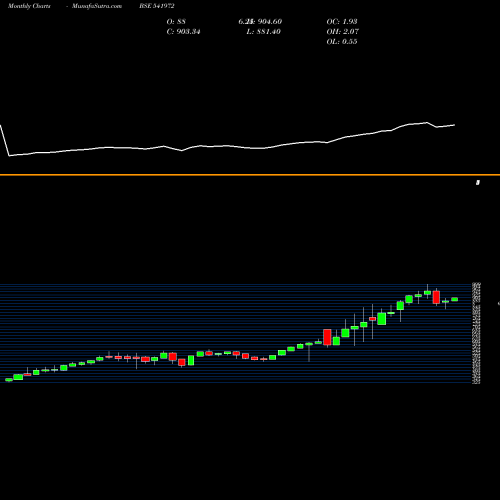Click the 'OL: 0.55' reading
The image size is (500, 500).
click(x=342, y=42)
